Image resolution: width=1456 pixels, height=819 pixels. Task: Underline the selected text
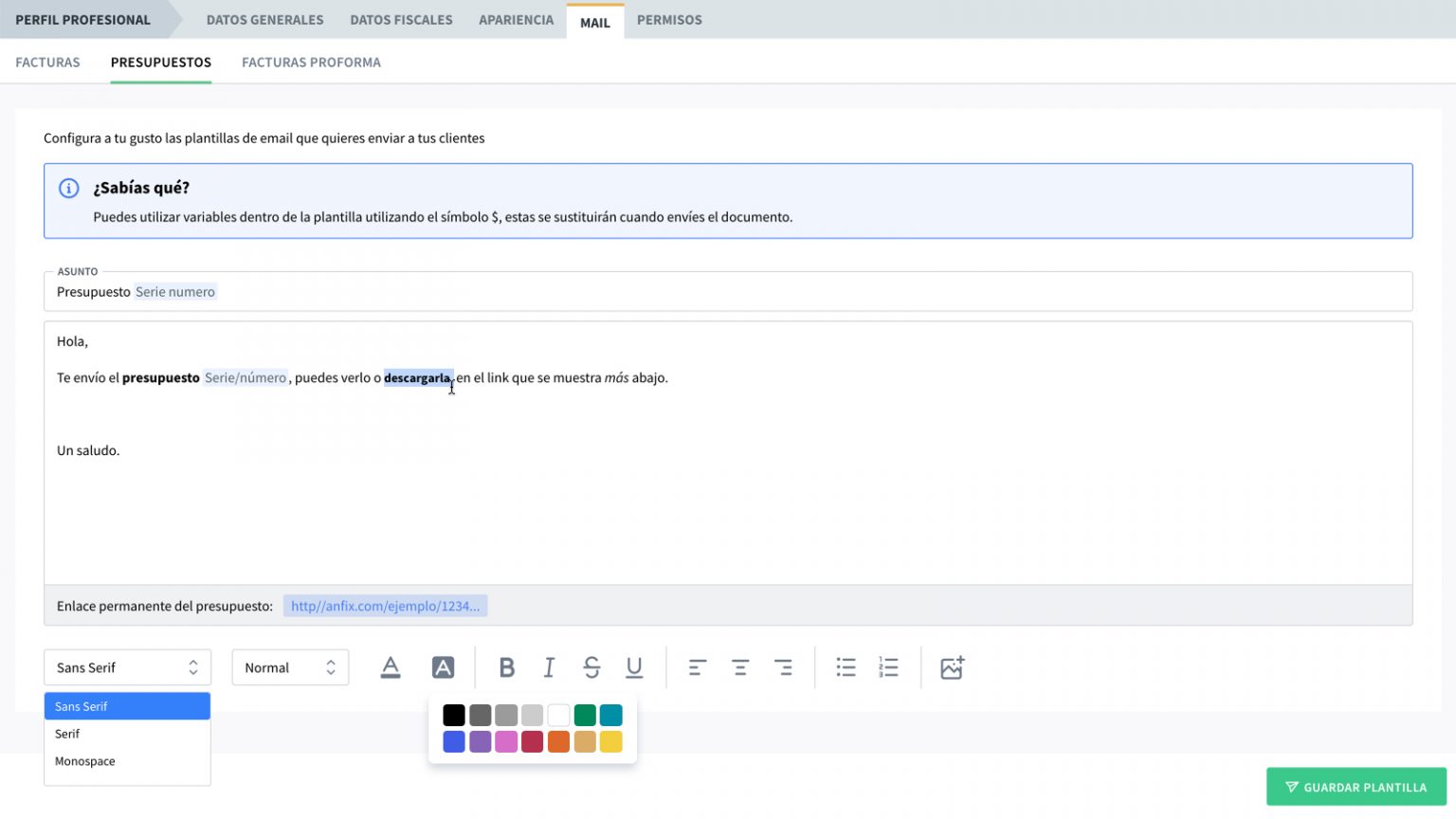pos(633,667)
